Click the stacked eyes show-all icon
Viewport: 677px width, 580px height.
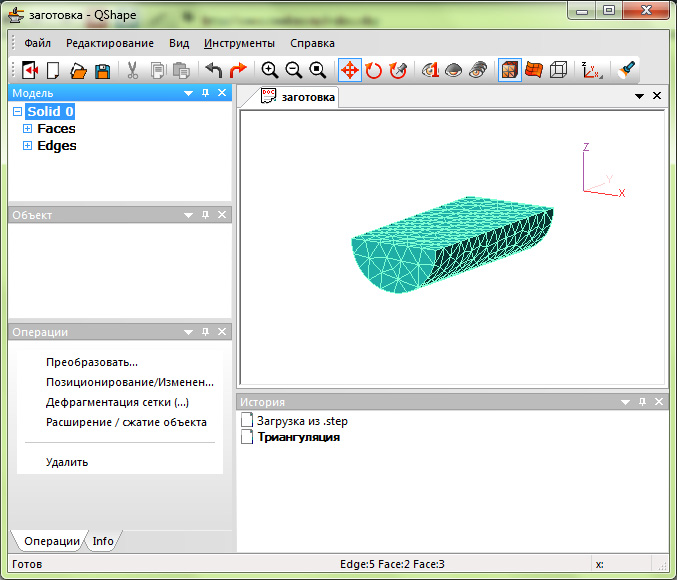pos(478,70)
